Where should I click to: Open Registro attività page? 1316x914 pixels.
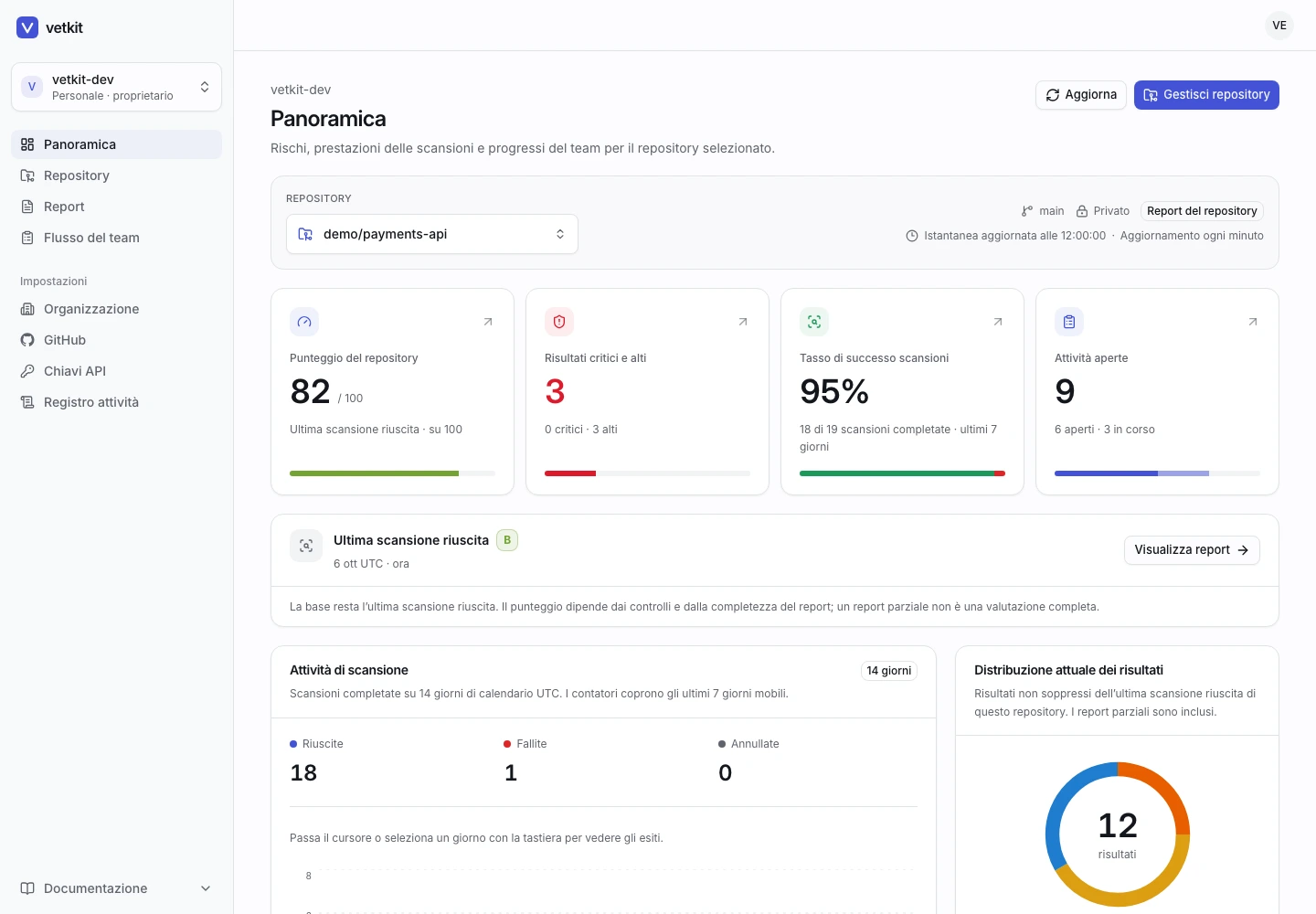pos(116,402)
